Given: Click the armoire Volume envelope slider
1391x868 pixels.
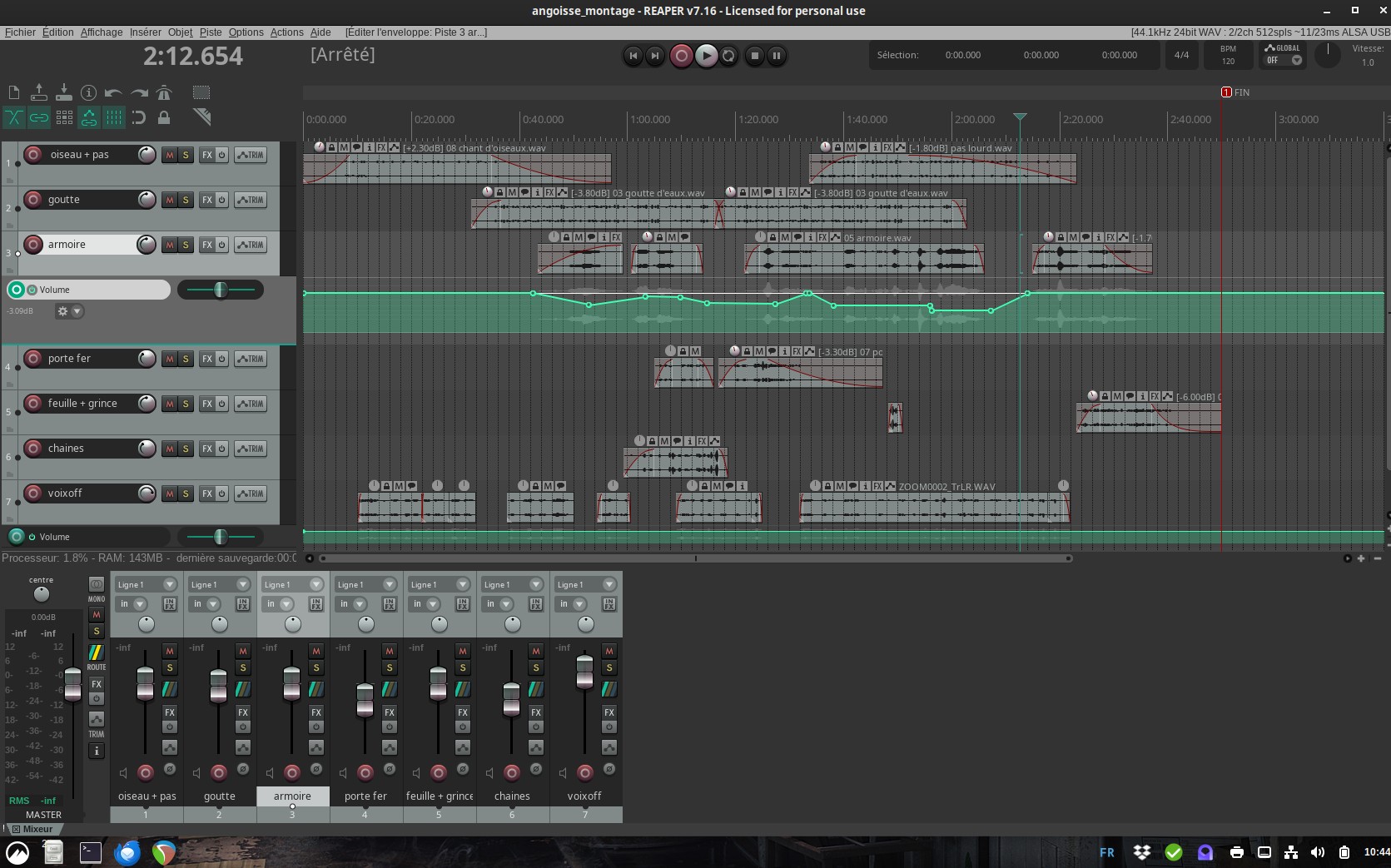Looking at the screenshot, I should click(x=221, y=290).
